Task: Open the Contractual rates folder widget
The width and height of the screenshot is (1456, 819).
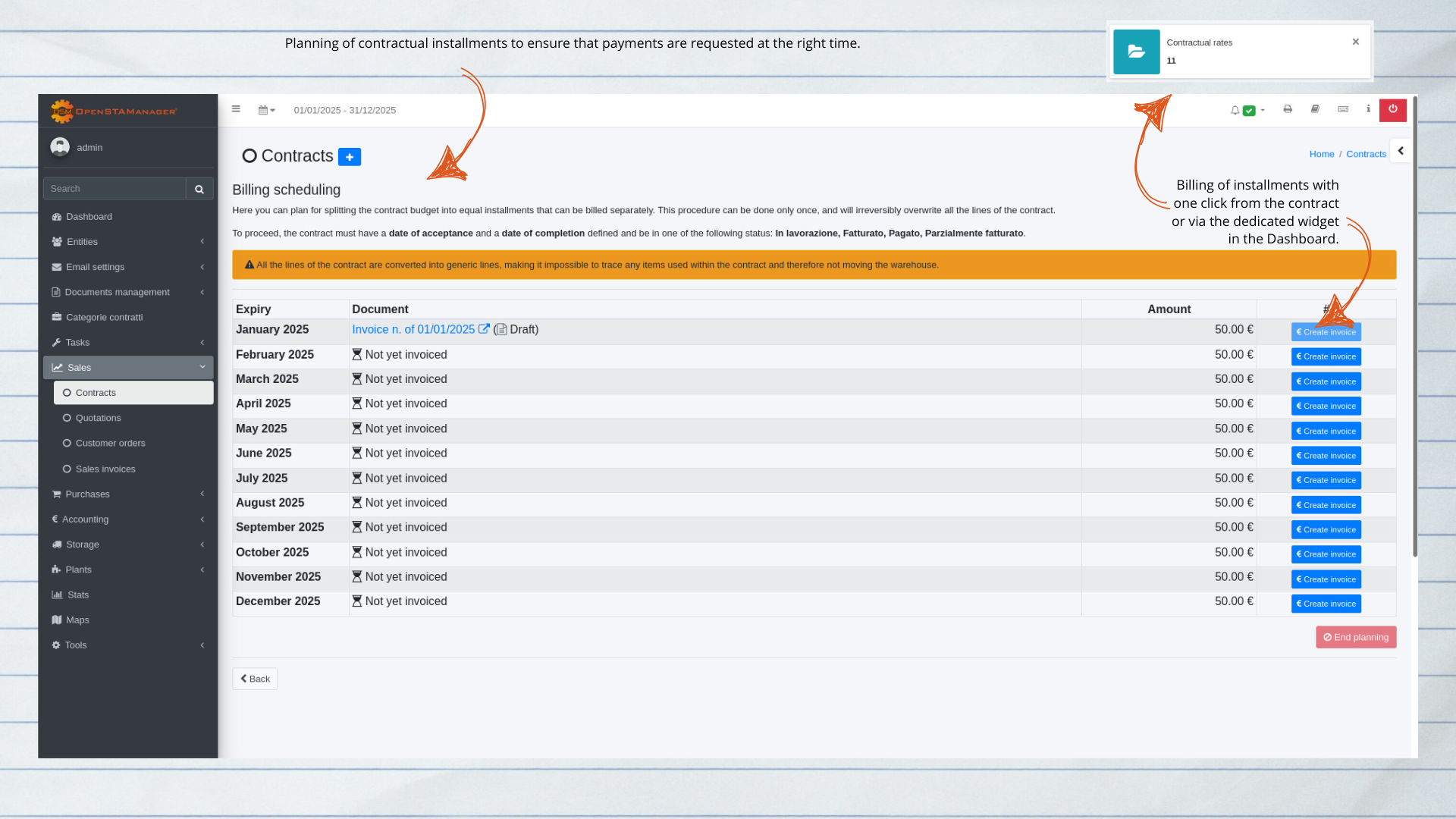Action: coord(1136,52)
